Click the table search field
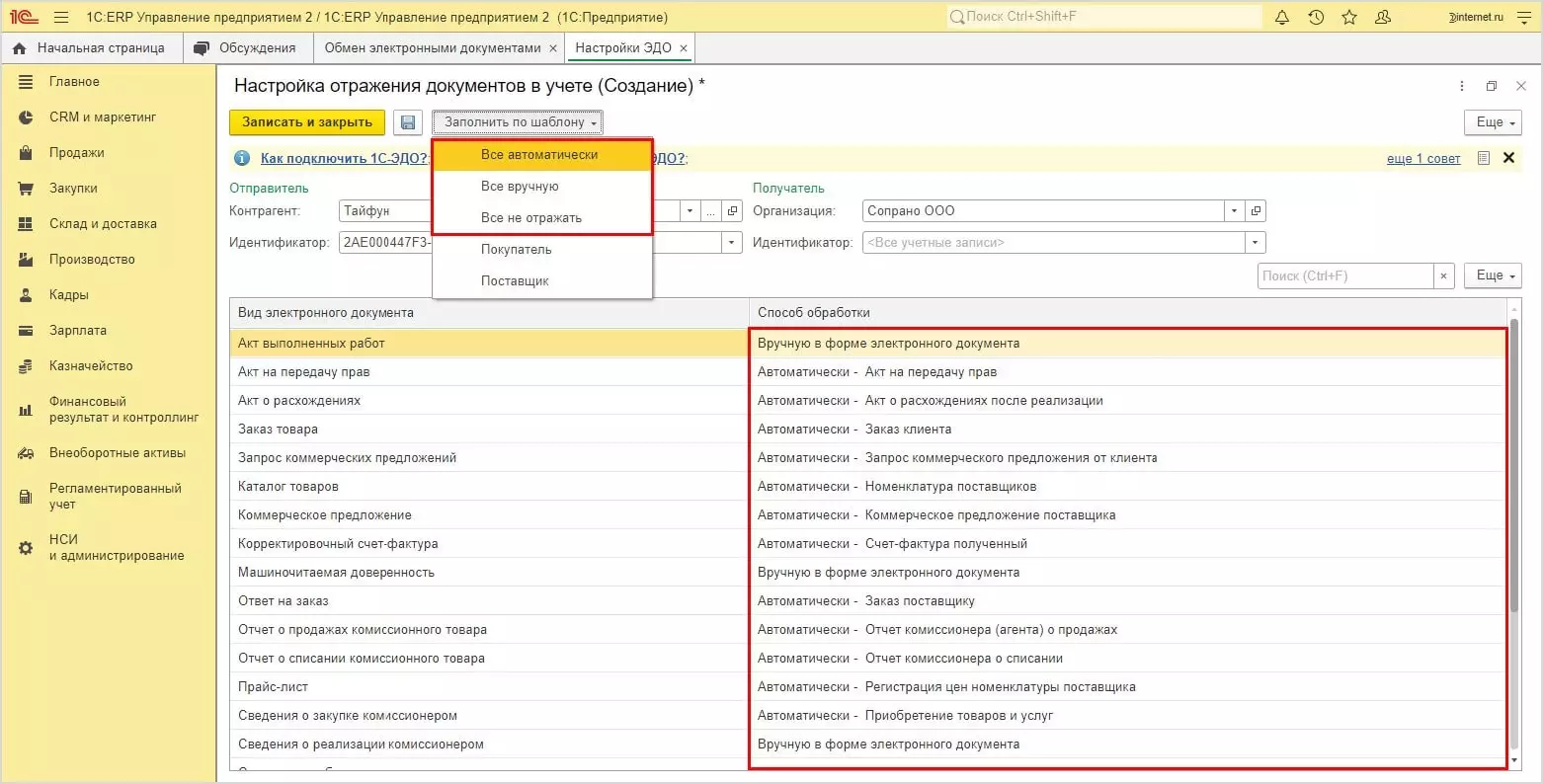 pos(1345,276)
